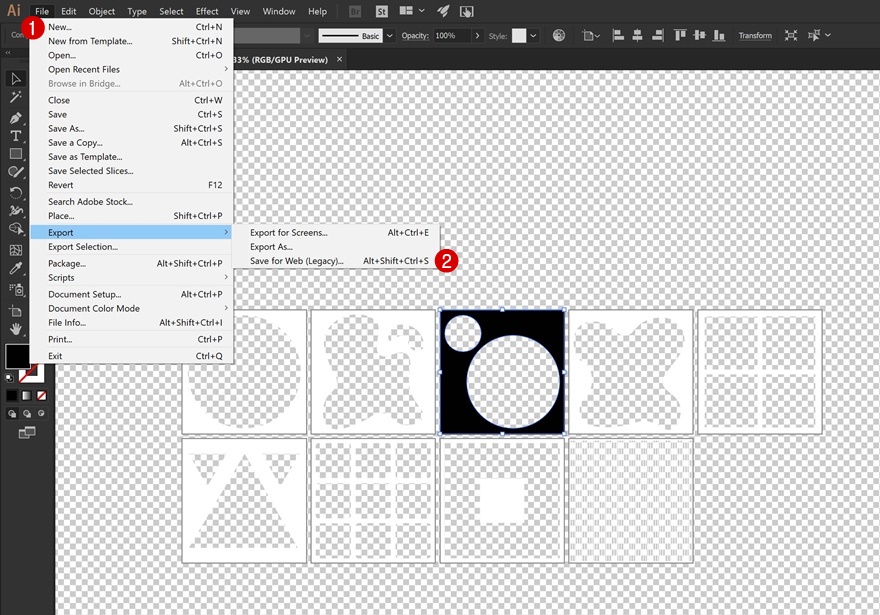Viewport: 880px width, 615px height.
Task: Toggle Draw Inside mode
Action: (x=41, y=414)
